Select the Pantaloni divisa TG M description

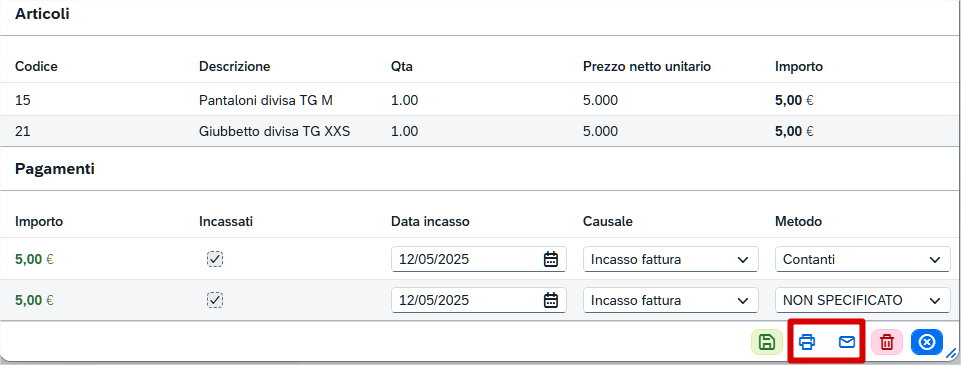[266, 100]
